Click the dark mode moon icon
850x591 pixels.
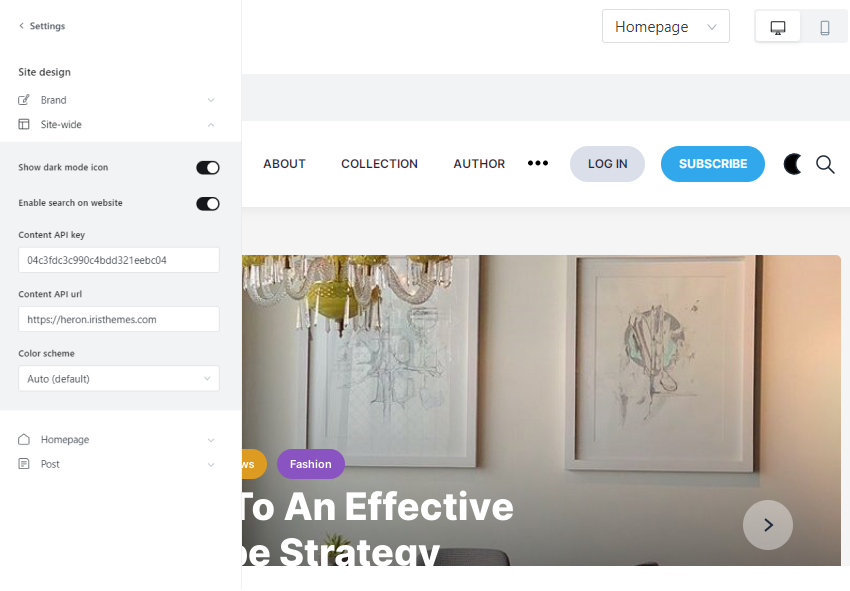click(x=792, y=164)
